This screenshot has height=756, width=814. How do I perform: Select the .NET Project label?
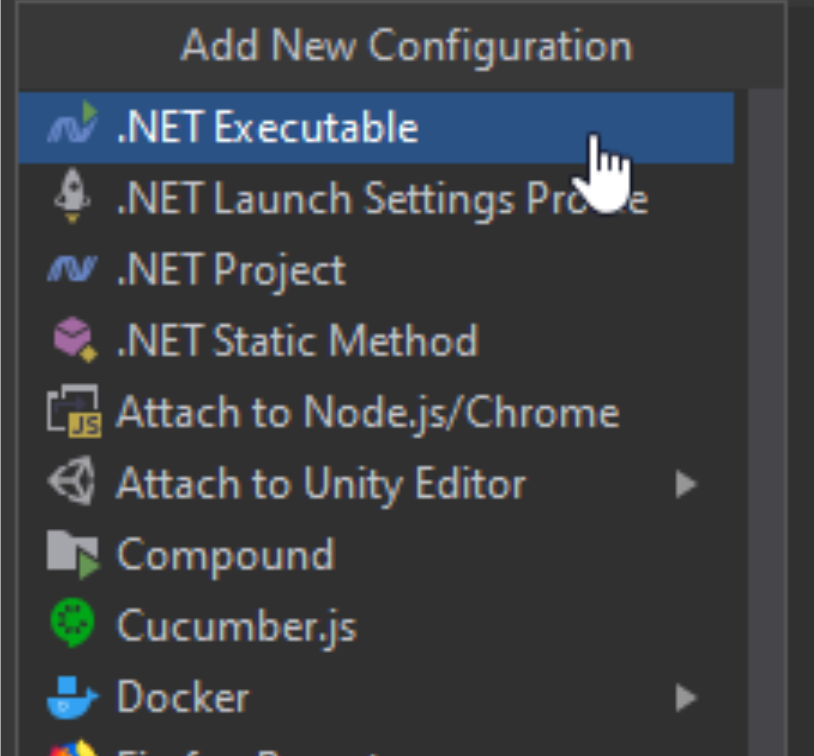pos(232,271)
